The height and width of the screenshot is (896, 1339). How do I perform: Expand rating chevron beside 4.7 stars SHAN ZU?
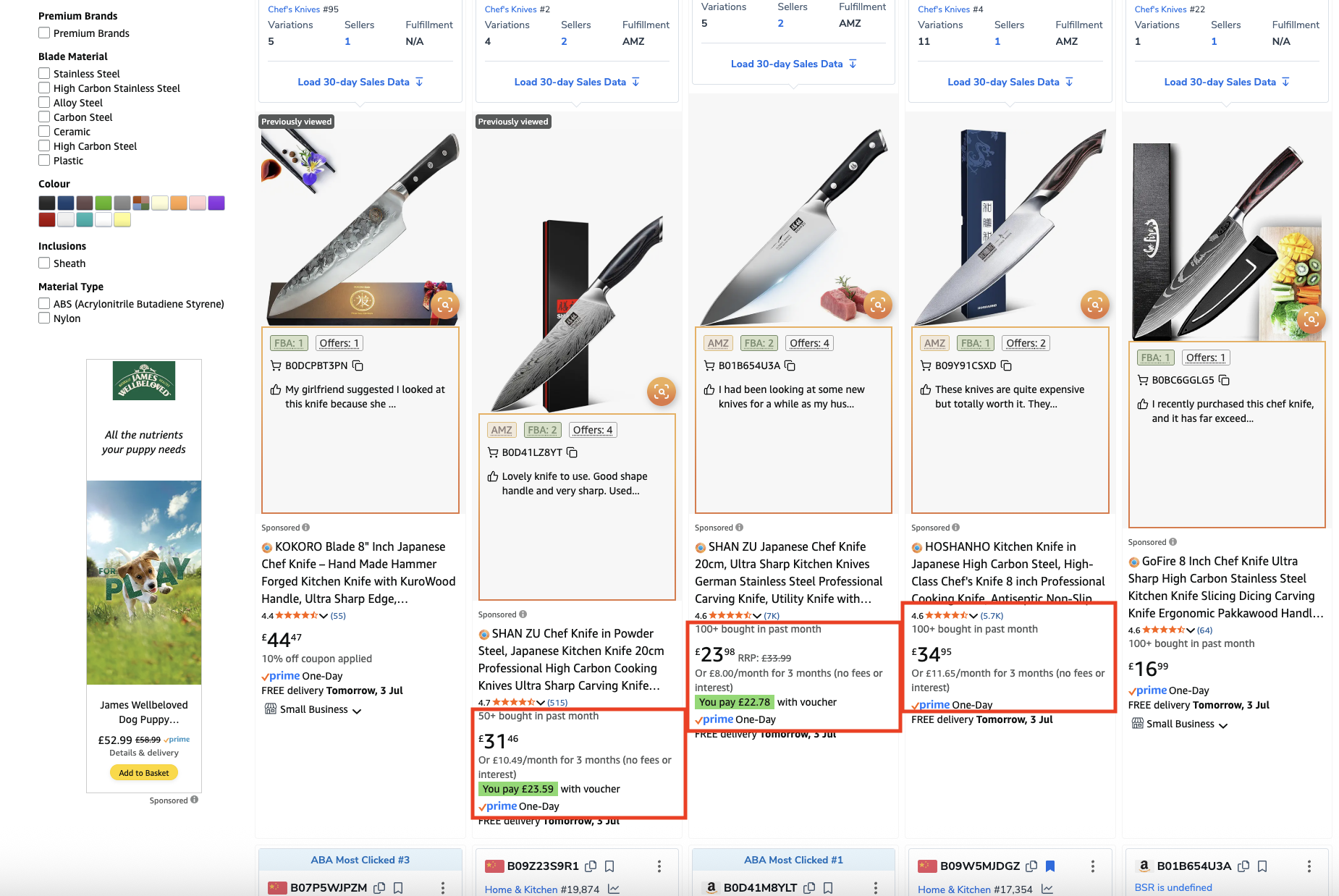[541, 703]
